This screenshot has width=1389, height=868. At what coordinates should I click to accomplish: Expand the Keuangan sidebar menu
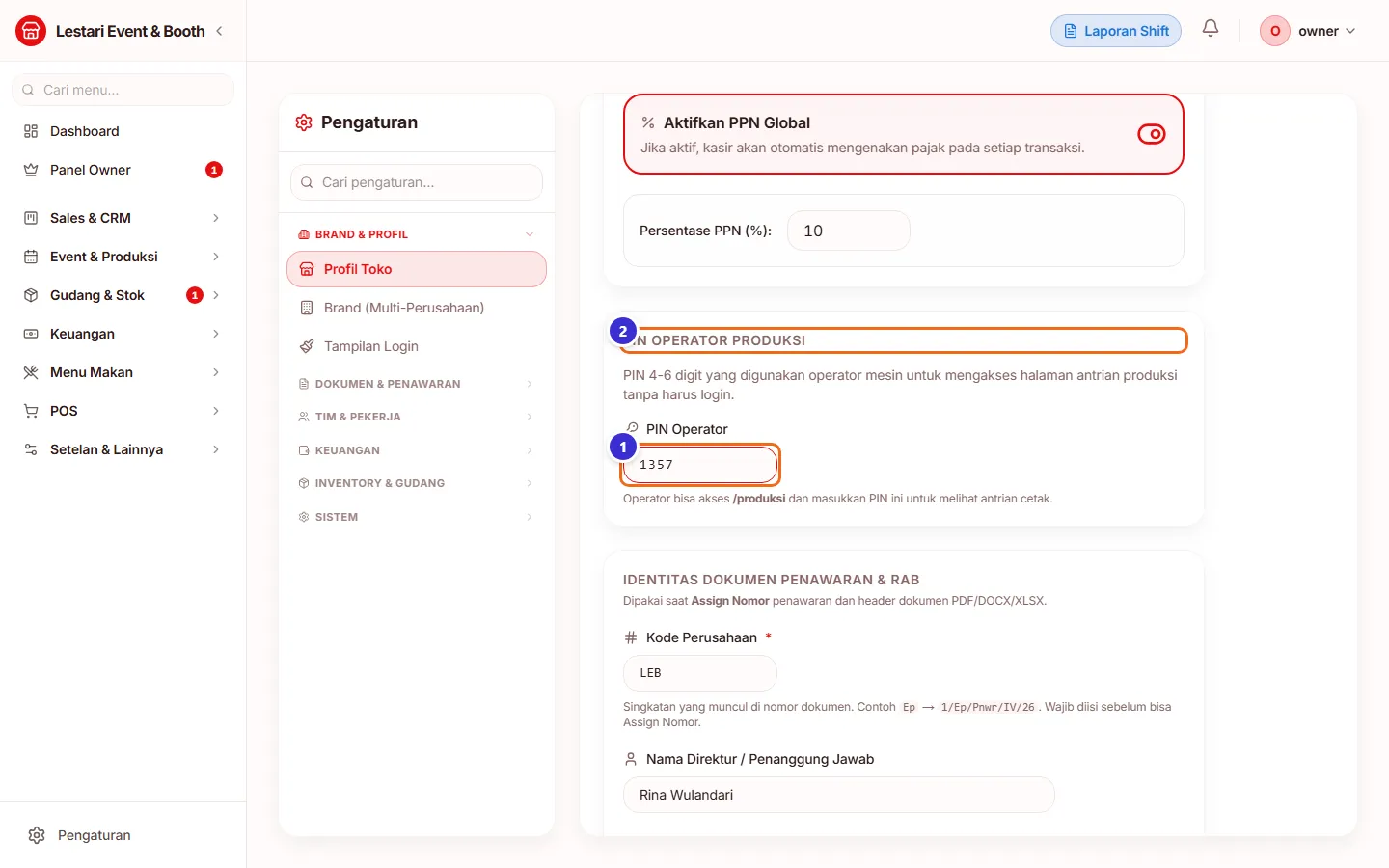pos(123,334)
